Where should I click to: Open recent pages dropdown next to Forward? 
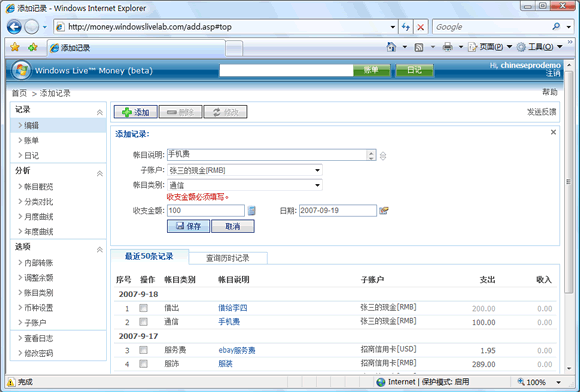point(45,27)
